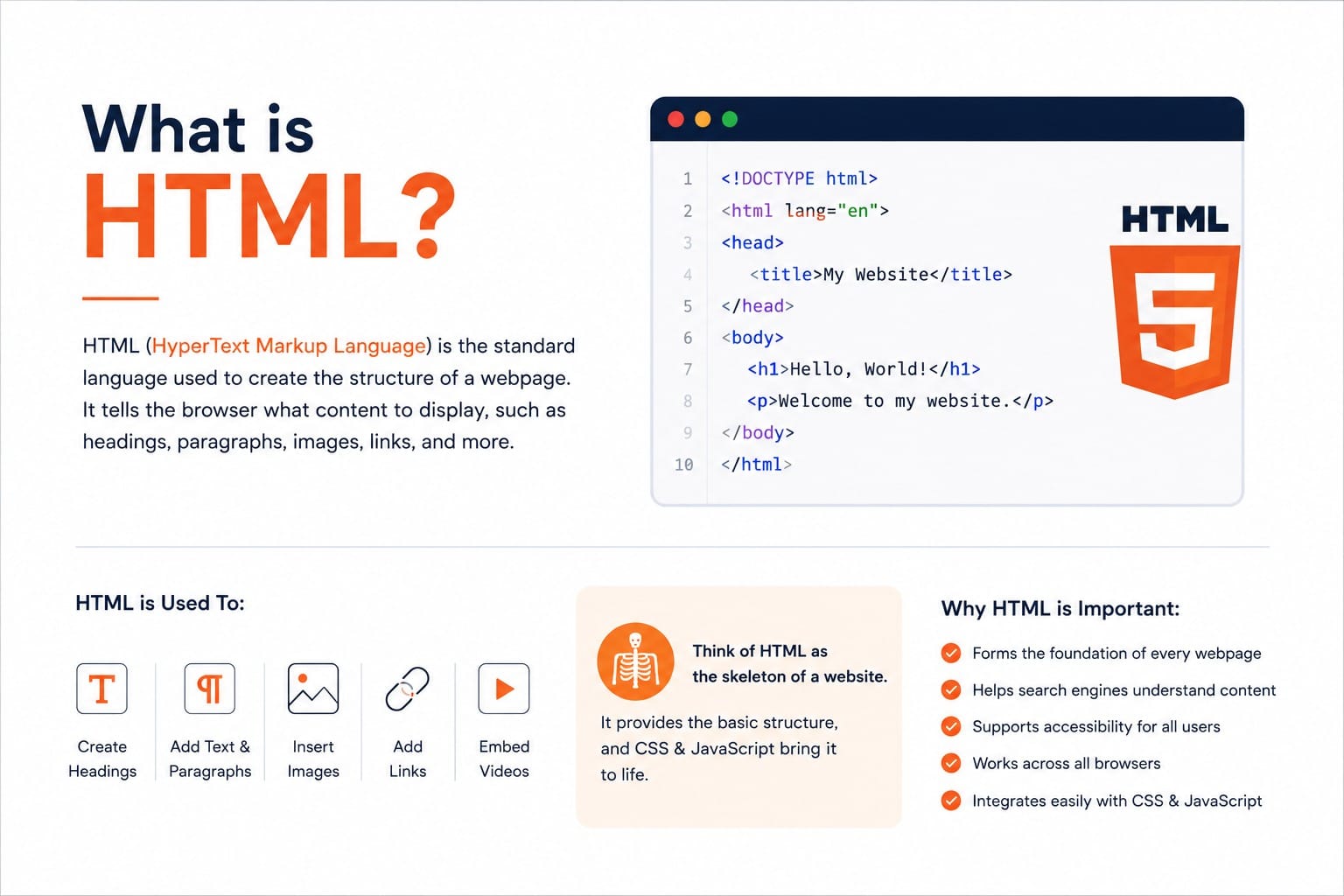Click the "What is" heading text
Screen dimensions: 1344x896
point(198,129)
